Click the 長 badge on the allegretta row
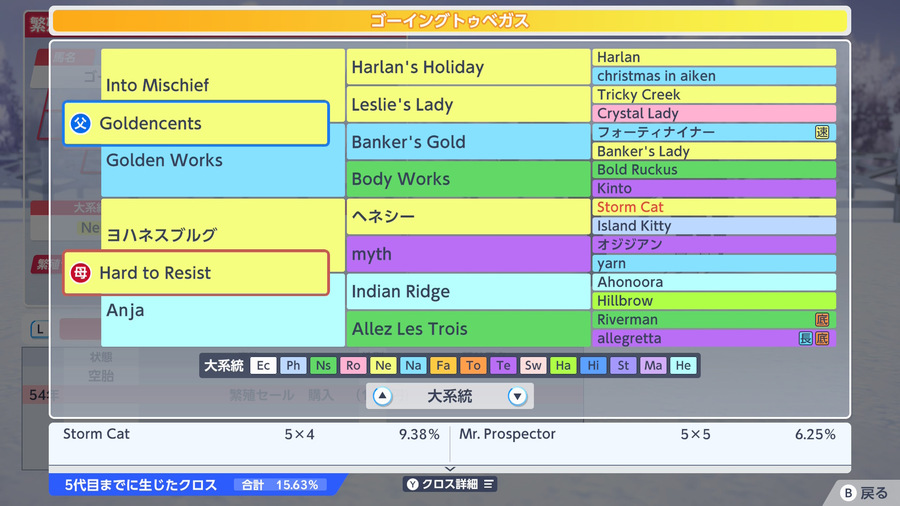 click(806, 338)
